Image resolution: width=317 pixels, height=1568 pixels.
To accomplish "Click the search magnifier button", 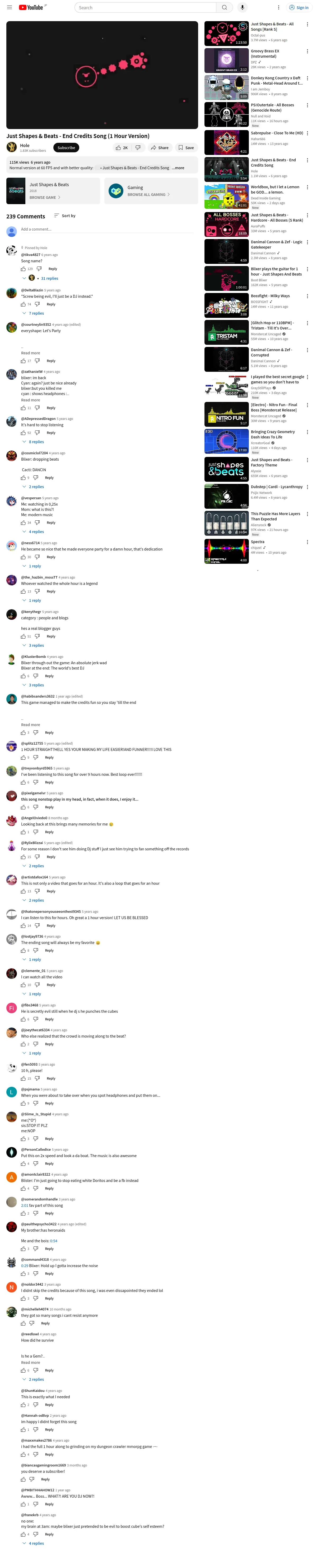I will tap(225, 7).
